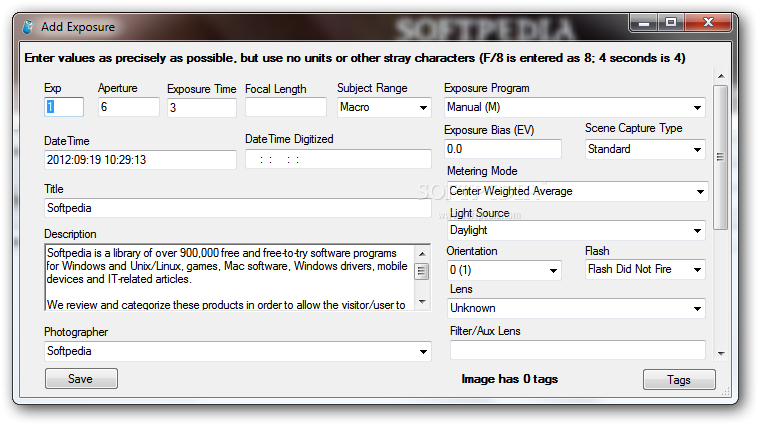
Task: Click the Filter/Aux Lens input field
Action: click(x=577, y=349)
